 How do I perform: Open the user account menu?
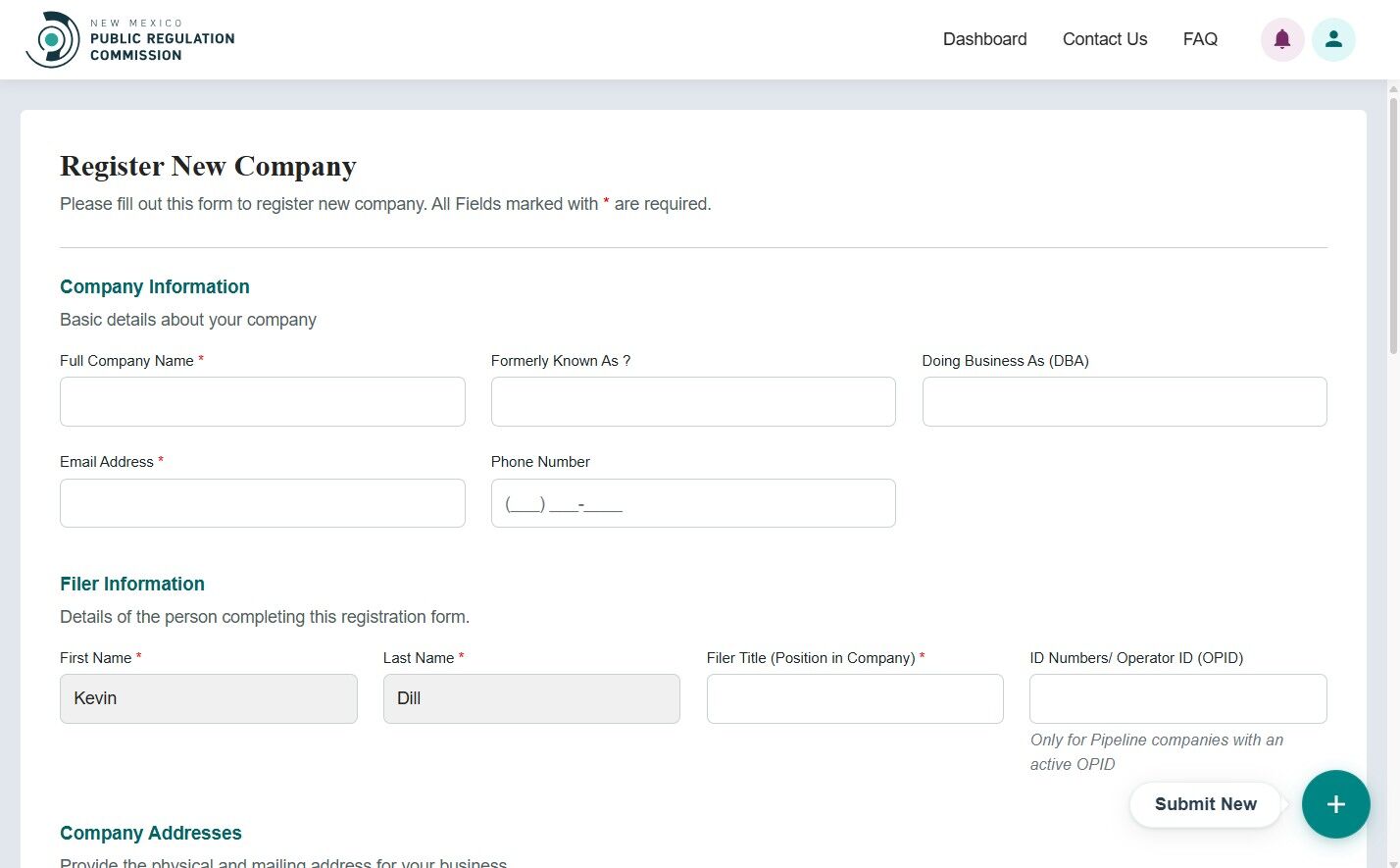tap(1334, 39)
